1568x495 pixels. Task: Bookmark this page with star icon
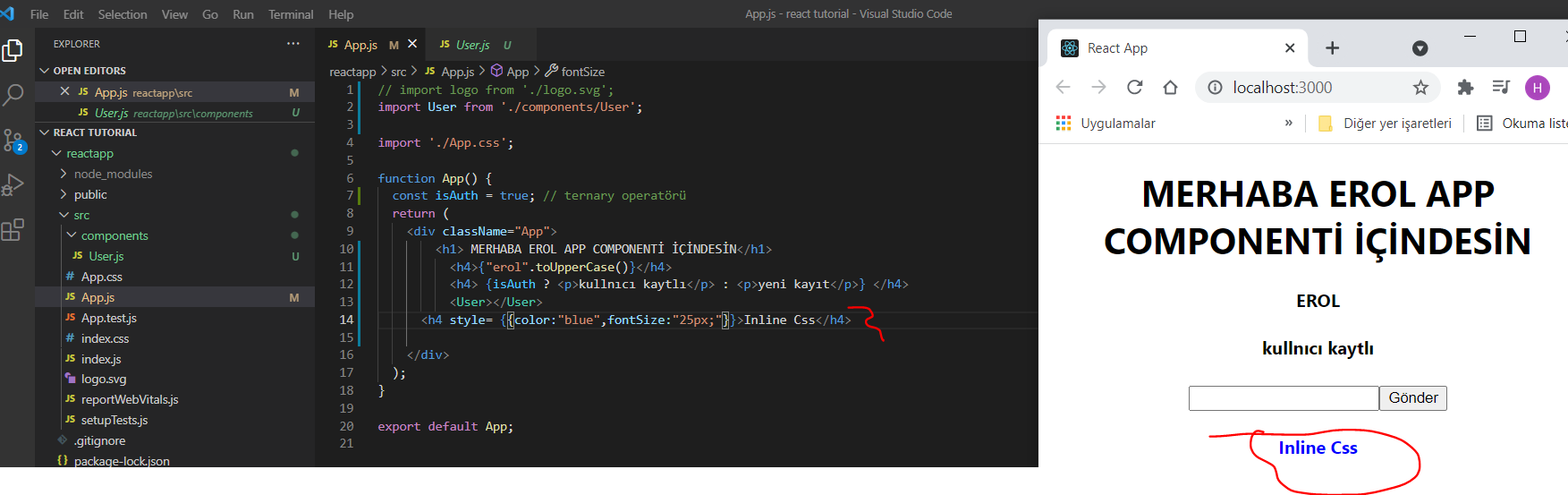tap(1420, 87)
